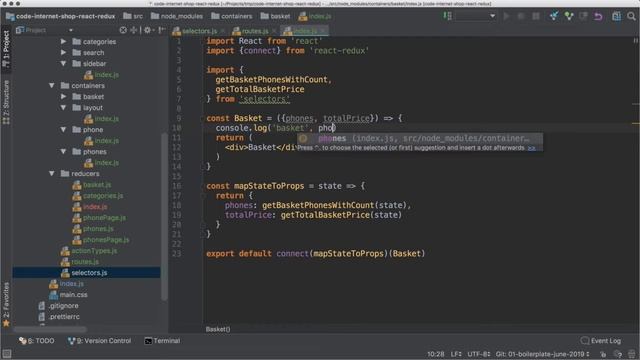
Task: Toggle the 1: Project tool window button
Action: pyautogui.click(x=6, y=49)
